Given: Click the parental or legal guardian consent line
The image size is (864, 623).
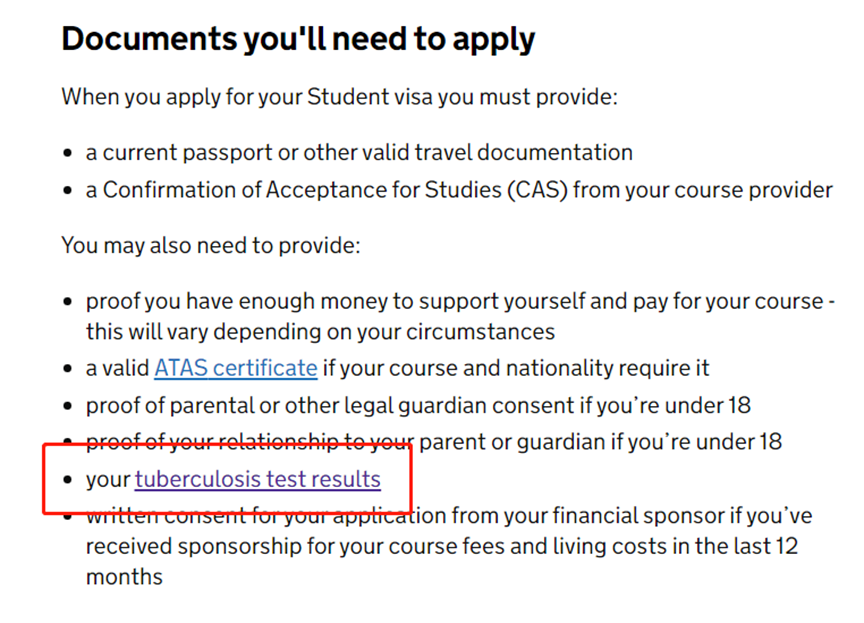Looking at the screenshot, I should tap(418, 405).
